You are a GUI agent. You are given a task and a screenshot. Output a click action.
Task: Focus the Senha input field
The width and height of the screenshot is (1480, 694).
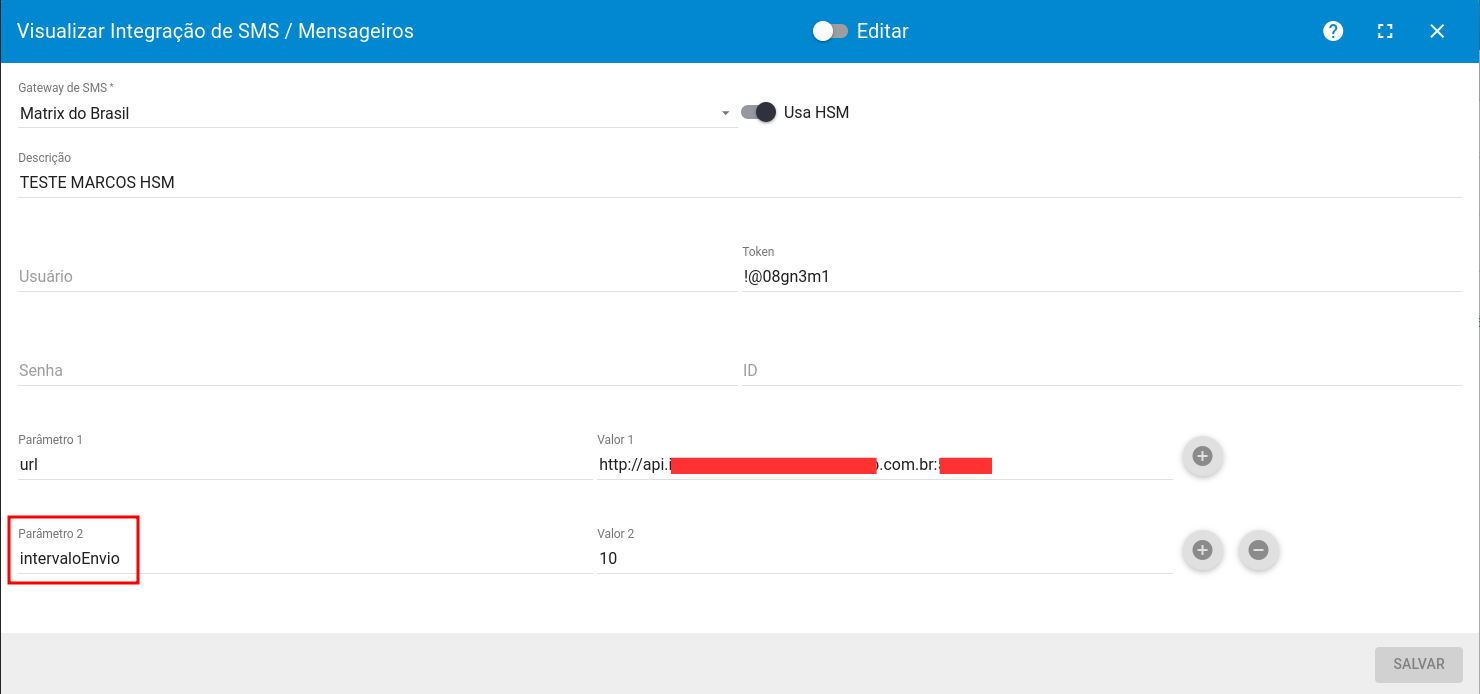377,371
